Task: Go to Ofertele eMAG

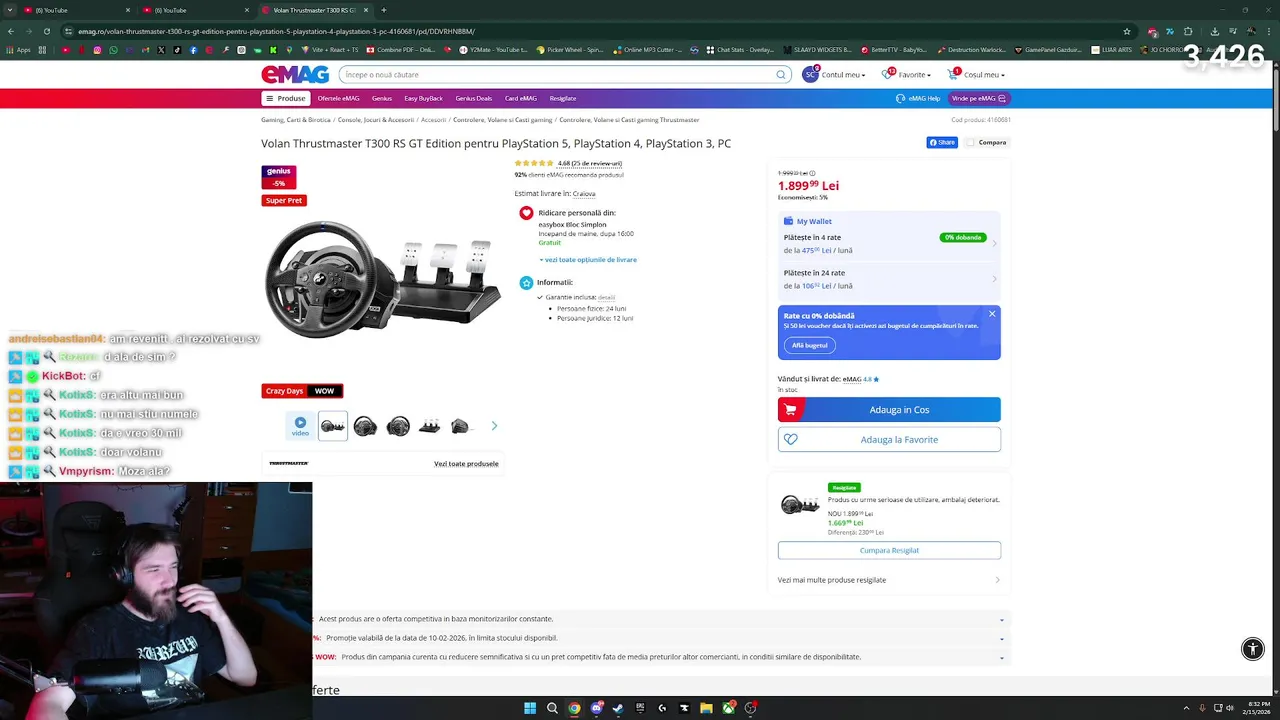Action: (x=338, y=98)
